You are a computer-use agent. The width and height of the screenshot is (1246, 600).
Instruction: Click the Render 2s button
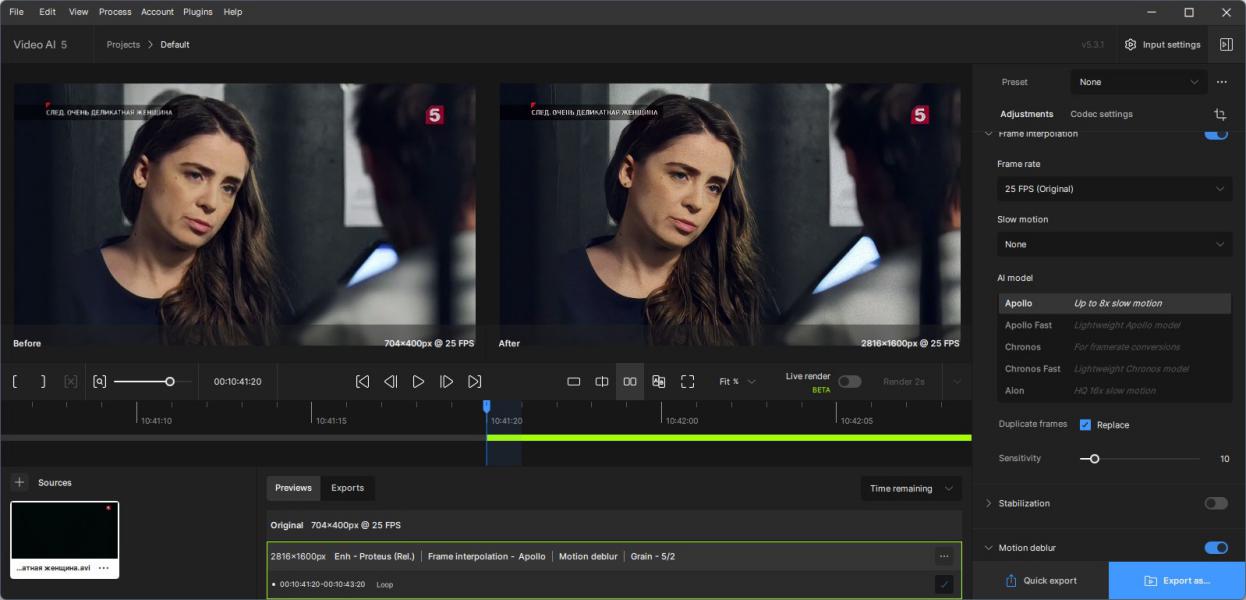[x=904, y=382]
